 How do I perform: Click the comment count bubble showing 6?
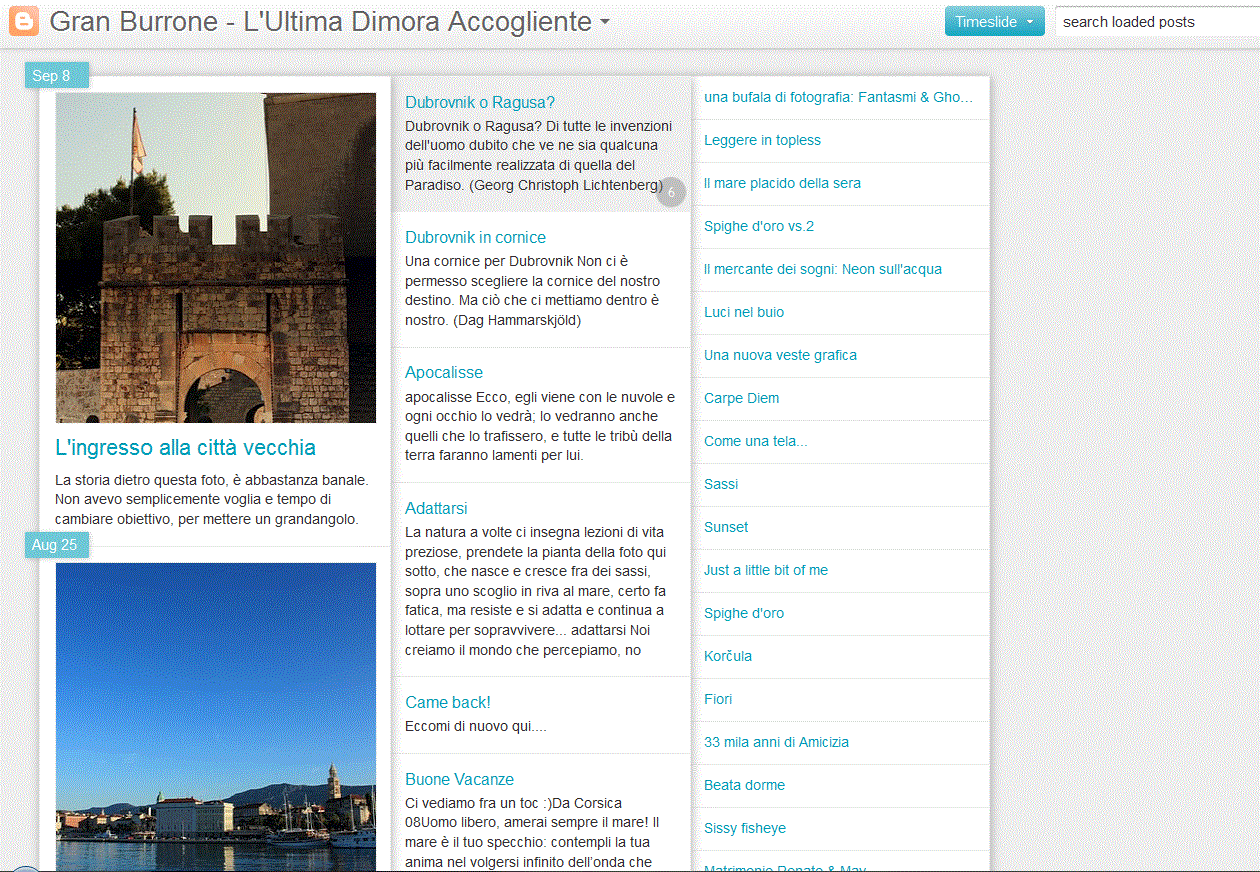point(671,192)
